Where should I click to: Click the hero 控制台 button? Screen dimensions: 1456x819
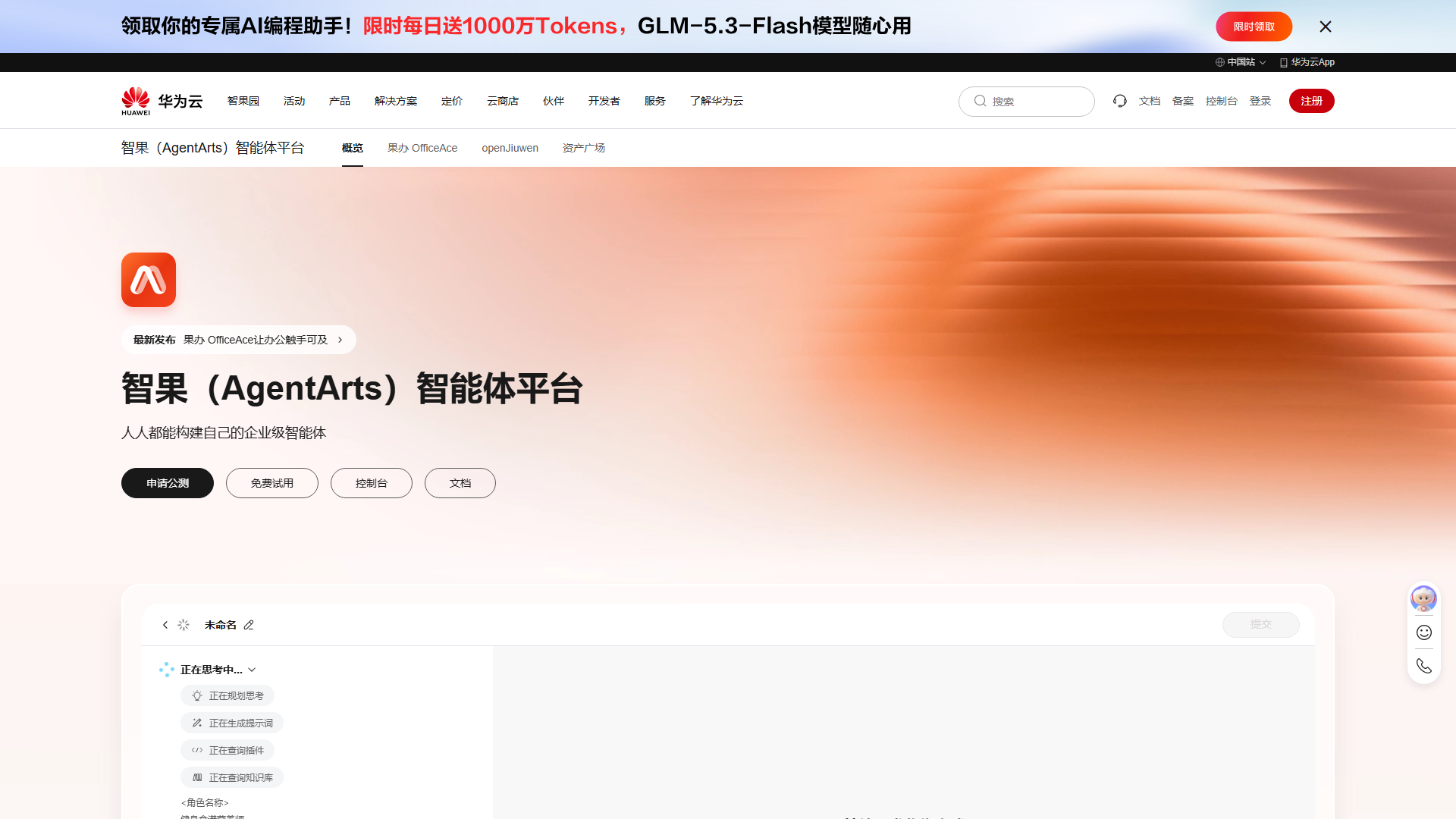pos(372,483)
